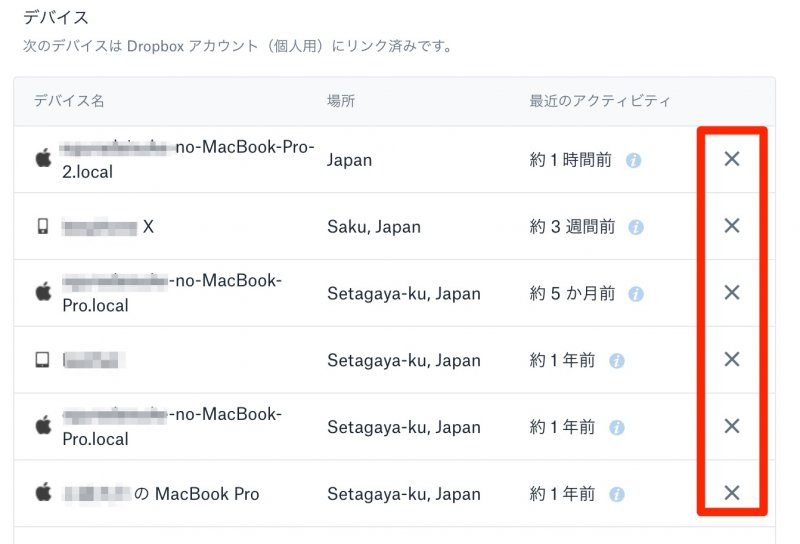Show info for 約 1 時間前 activity

633,161
